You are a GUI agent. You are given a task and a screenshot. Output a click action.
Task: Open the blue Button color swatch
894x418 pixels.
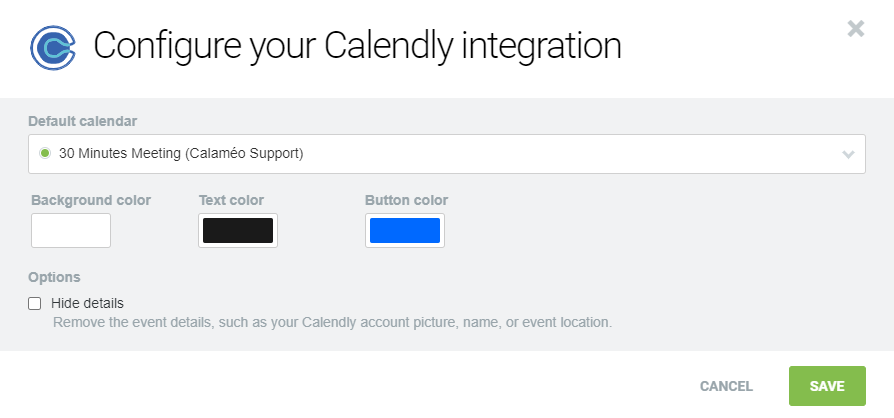tap(405, 231)
